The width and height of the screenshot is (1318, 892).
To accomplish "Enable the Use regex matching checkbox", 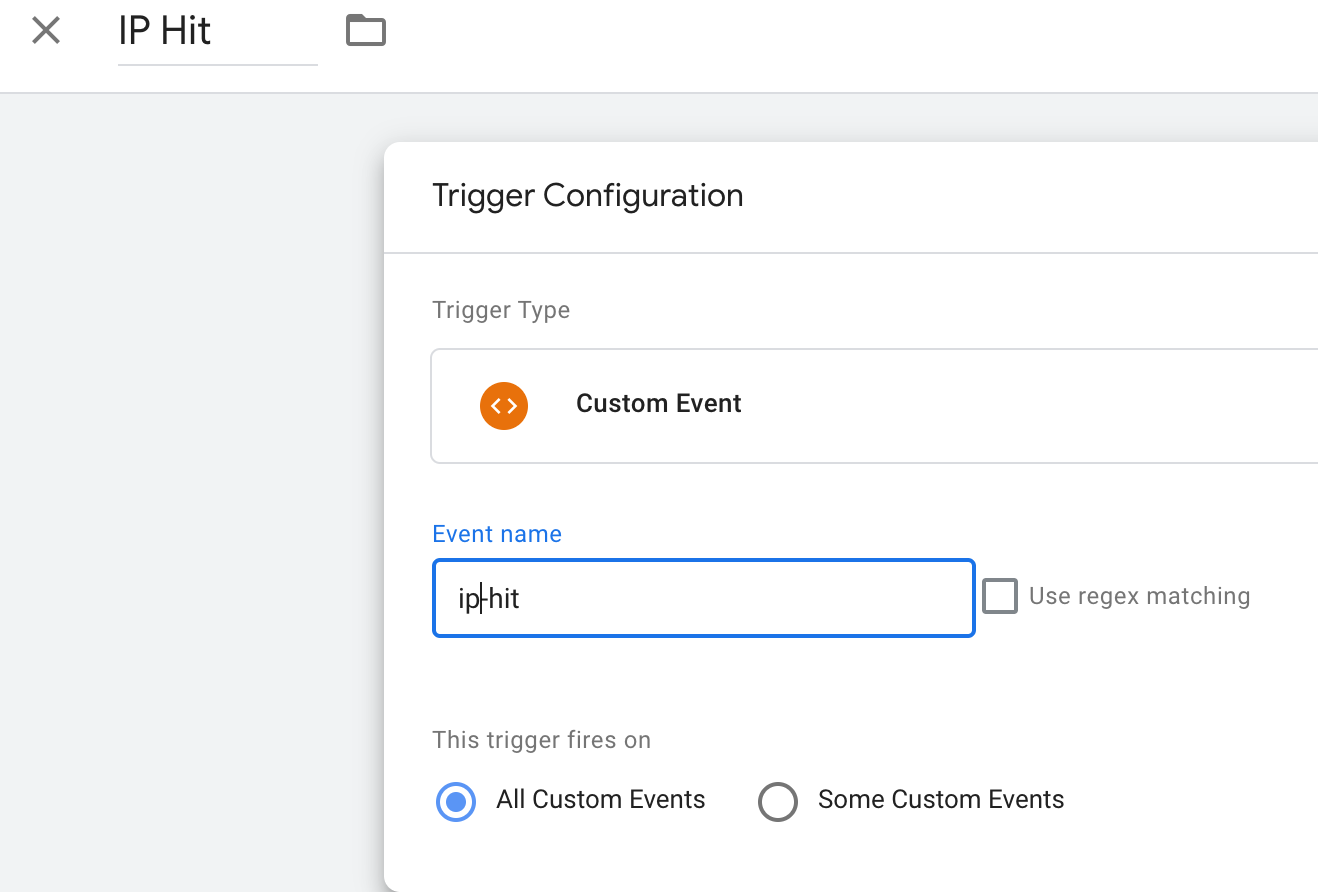I will point(1000,596).
